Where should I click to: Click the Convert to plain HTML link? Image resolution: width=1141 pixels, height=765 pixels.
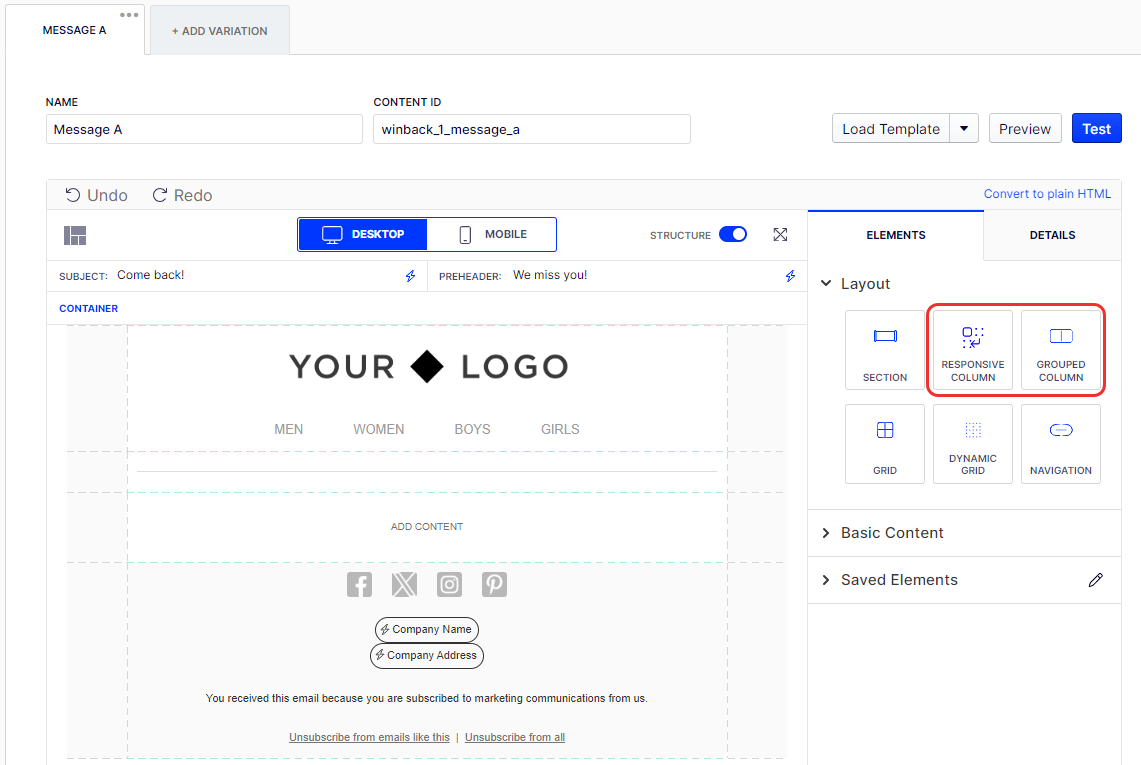(x=1047, y=194)
